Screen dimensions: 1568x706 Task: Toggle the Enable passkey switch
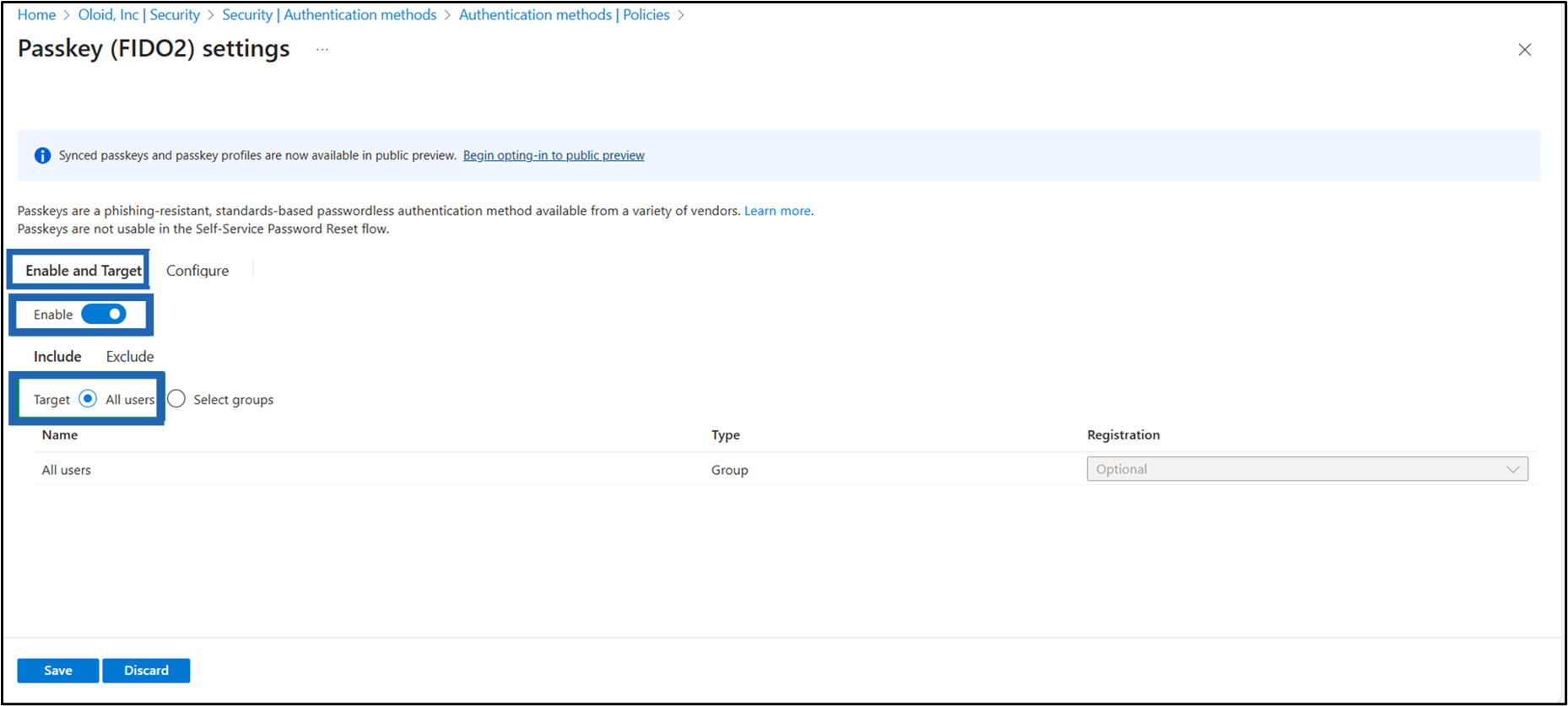104,315
